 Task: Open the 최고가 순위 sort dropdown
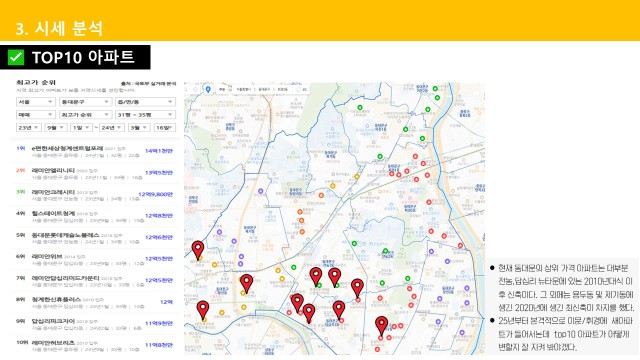click(85, 115)
